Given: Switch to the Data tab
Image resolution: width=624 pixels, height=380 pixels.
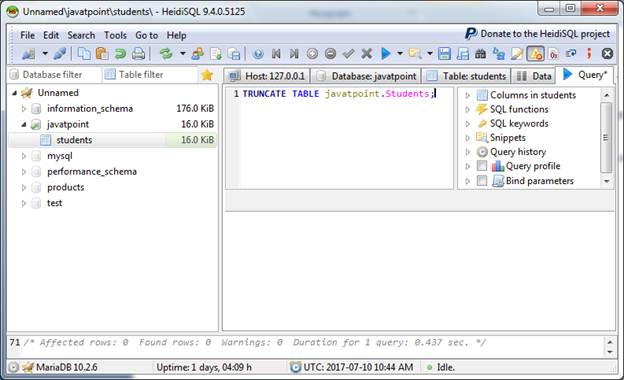Looking at the screenshot, I should coord(533,76).
